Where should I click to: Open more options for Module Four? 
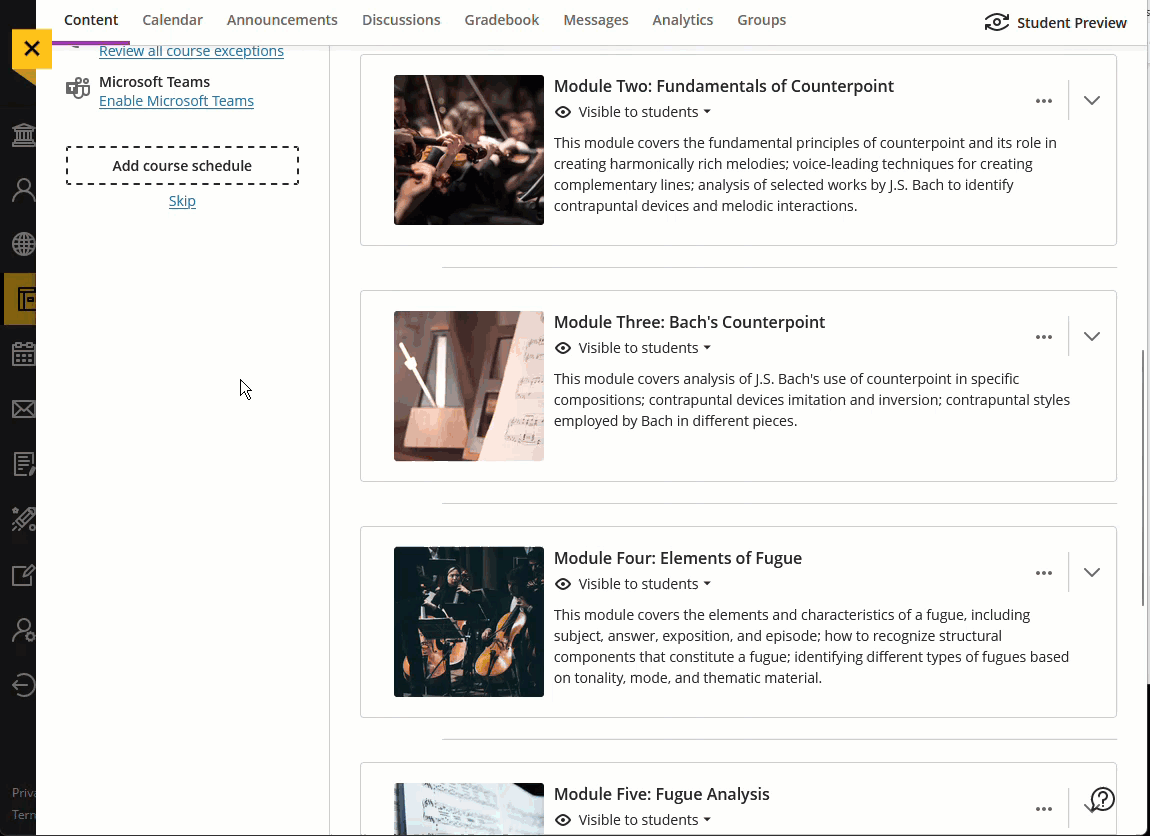(x=1044, y=573)
